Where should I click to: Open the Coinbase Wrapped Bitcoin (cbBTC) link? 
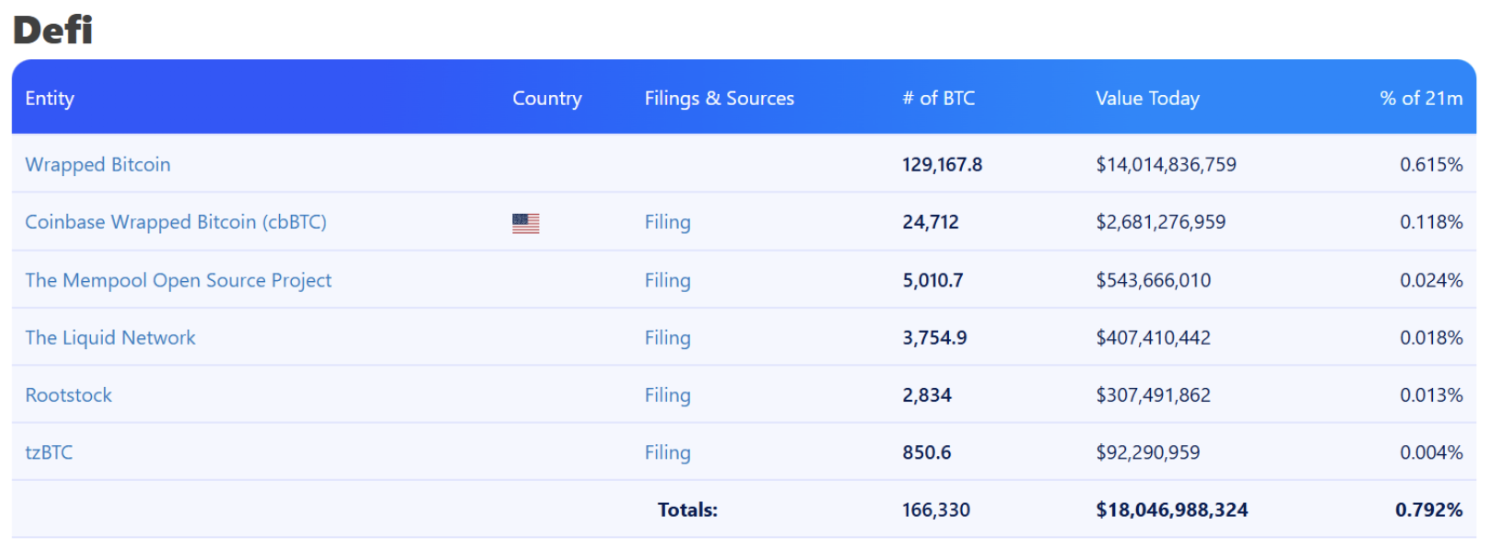pyautogui.click(x=176, y=222)
